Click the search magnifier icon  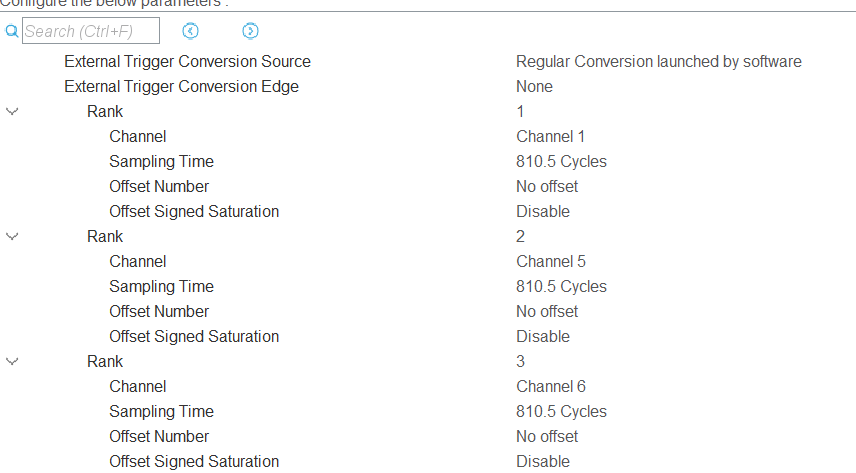click(12, 32)
